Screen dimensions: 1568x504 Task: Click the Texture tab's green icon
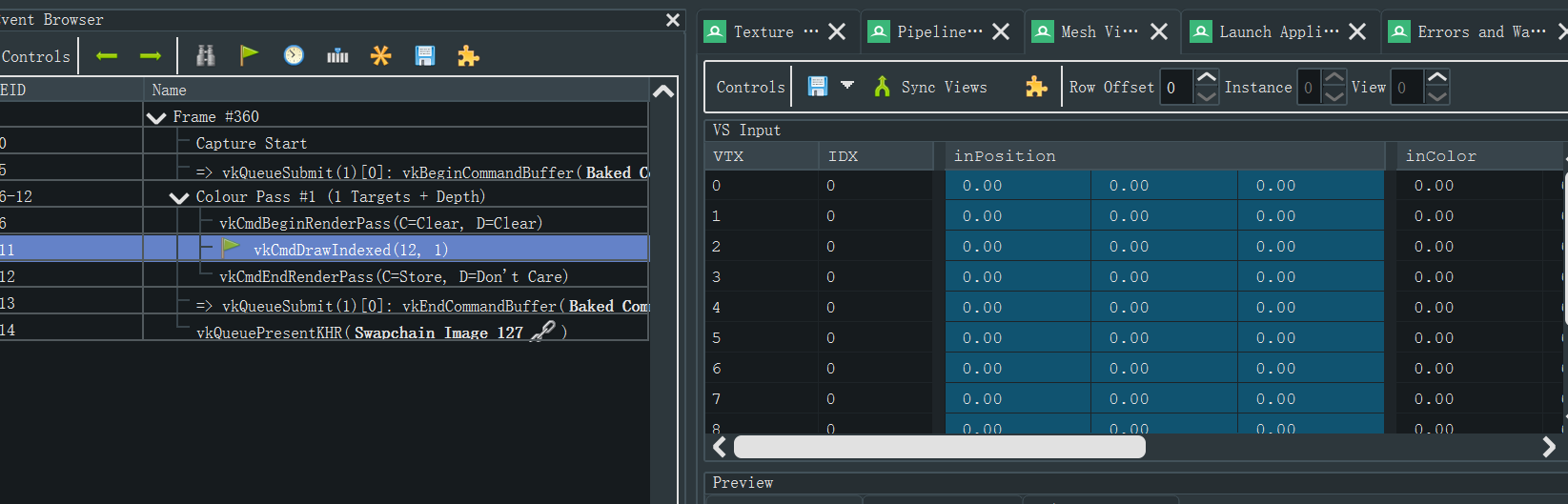point(714,31)
